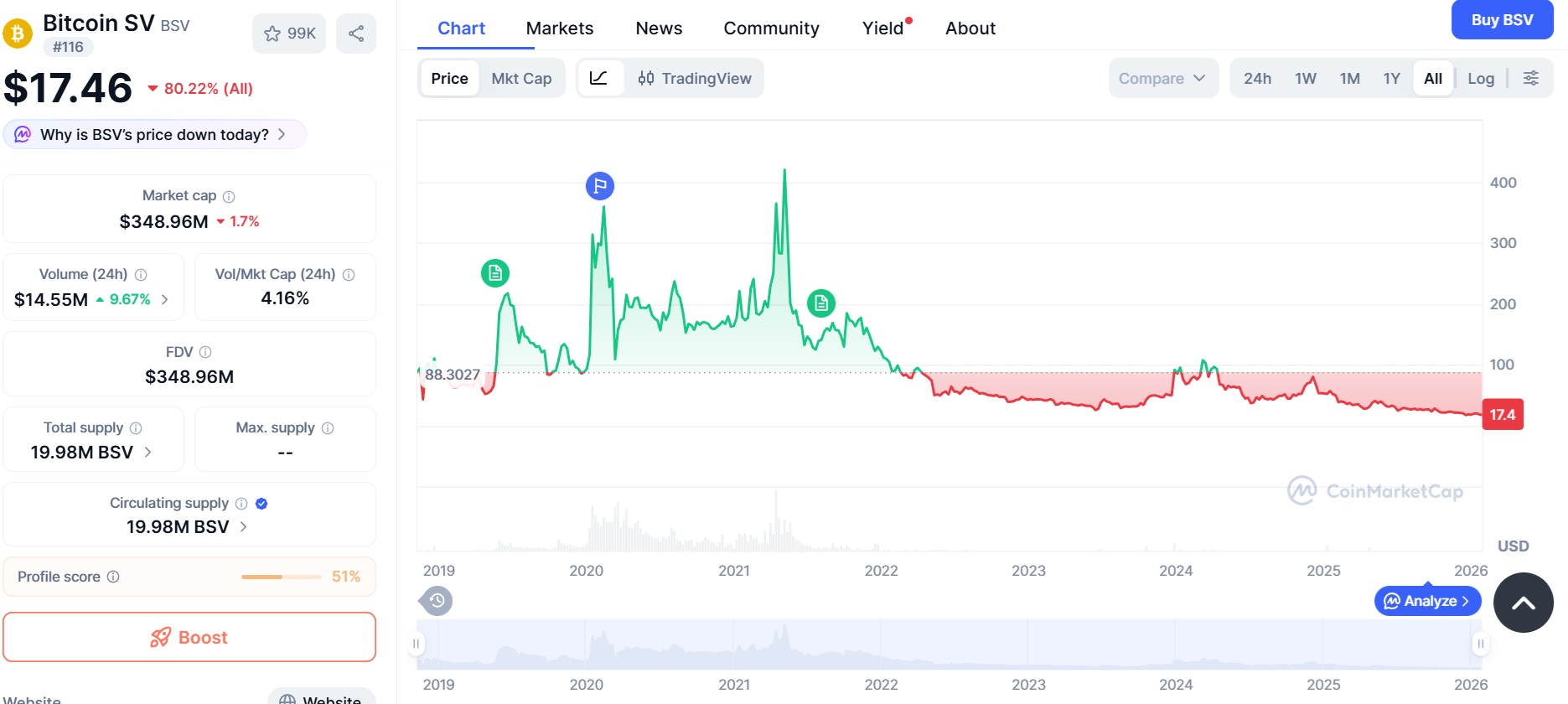Switch to the line chart icon view
Screen dimensions: 1568x704
[599, 78]
